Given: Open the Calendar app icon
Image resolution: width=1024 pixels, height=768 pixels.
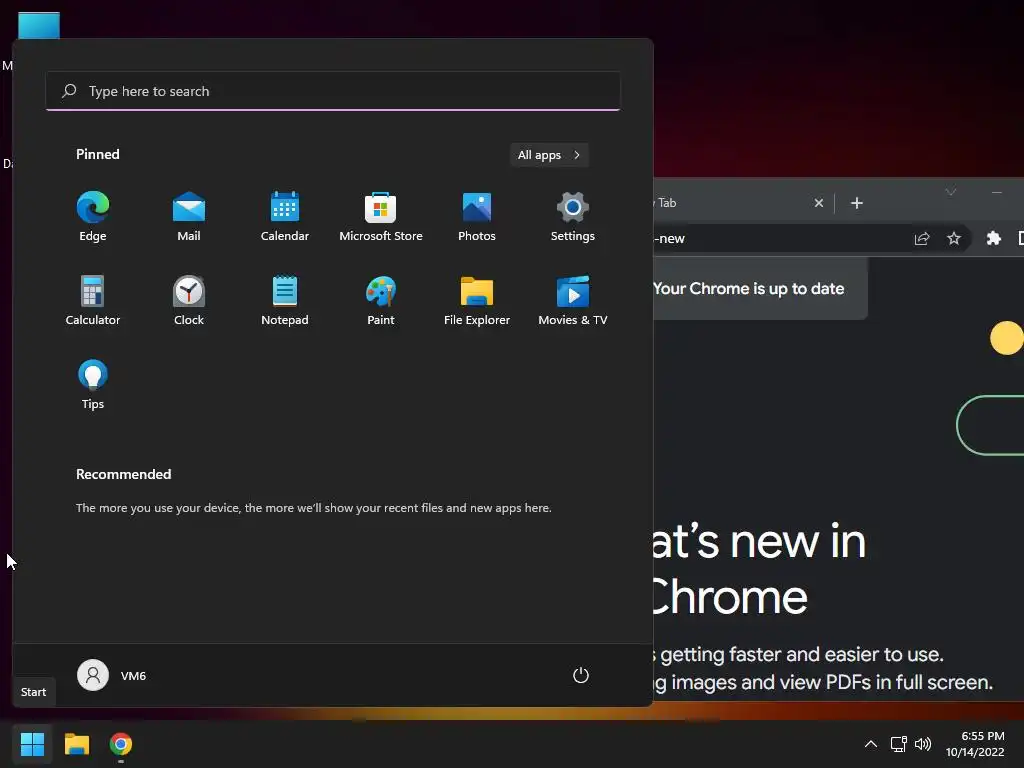Looking at the screenshot, I should click(x=285, y=217).
